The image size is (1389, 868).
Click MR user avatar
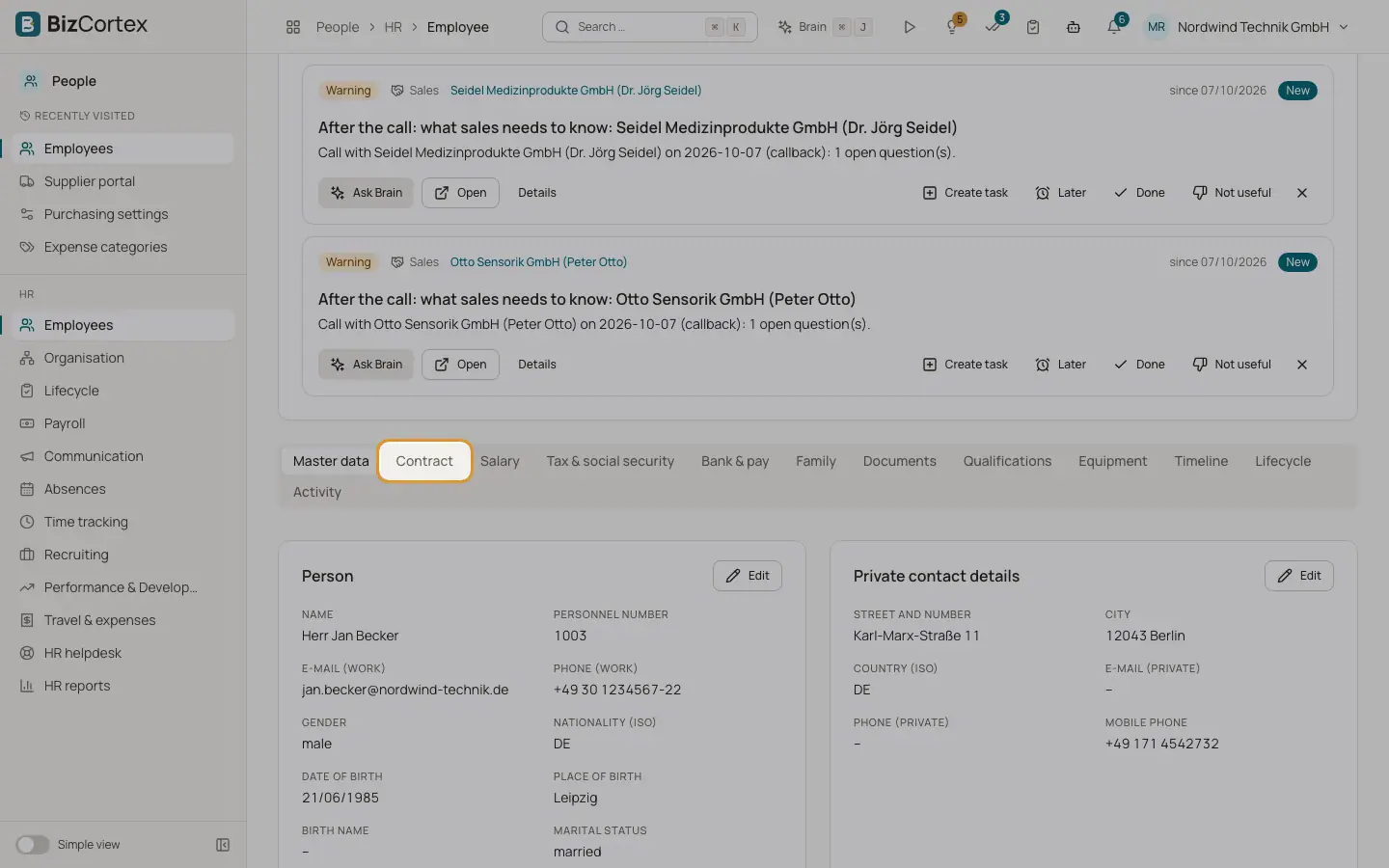tap(1157, 27)
